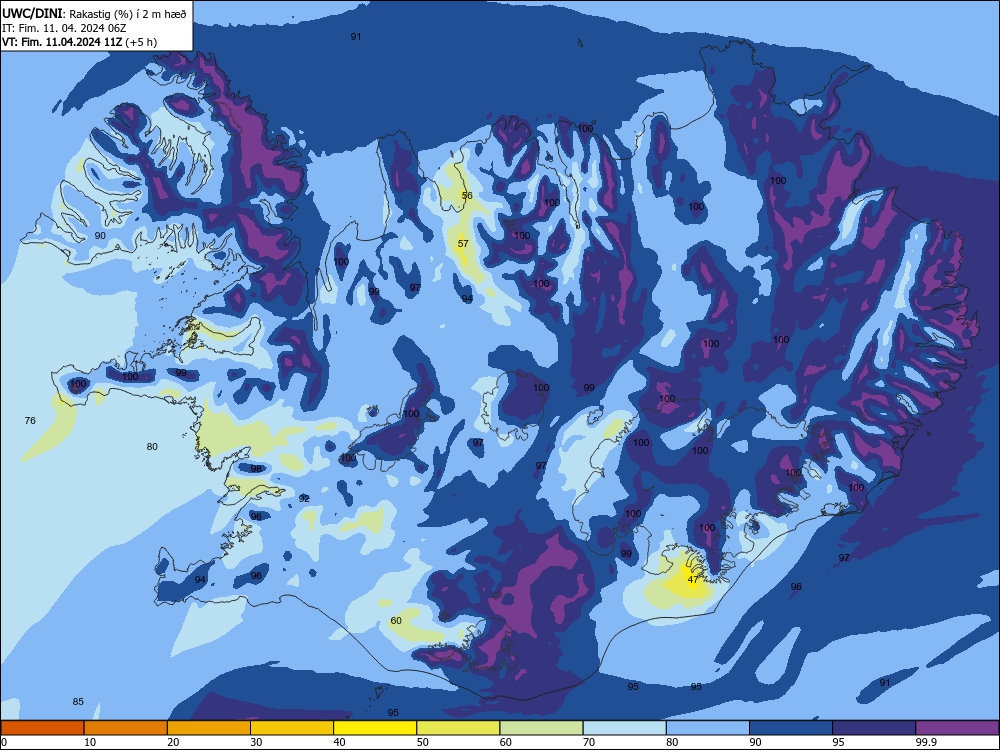Screen dimensions: 1000x750
Task: Select the 10–20 orange legend swatch
Action: [126, 728]
